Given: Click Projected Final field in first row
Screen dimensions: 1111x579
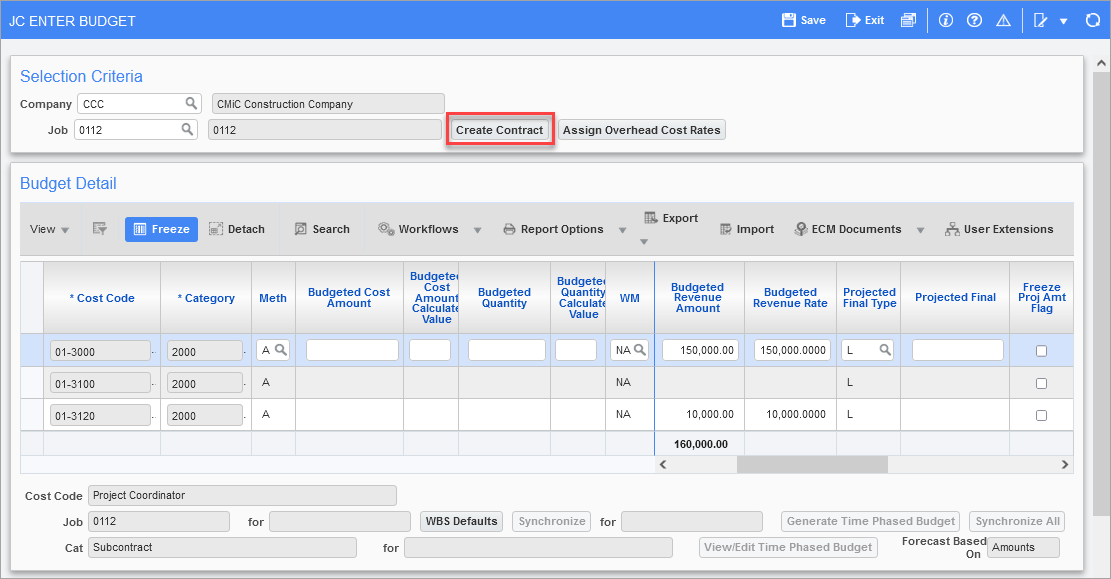Looking at the screenshot, I should 958,350.
